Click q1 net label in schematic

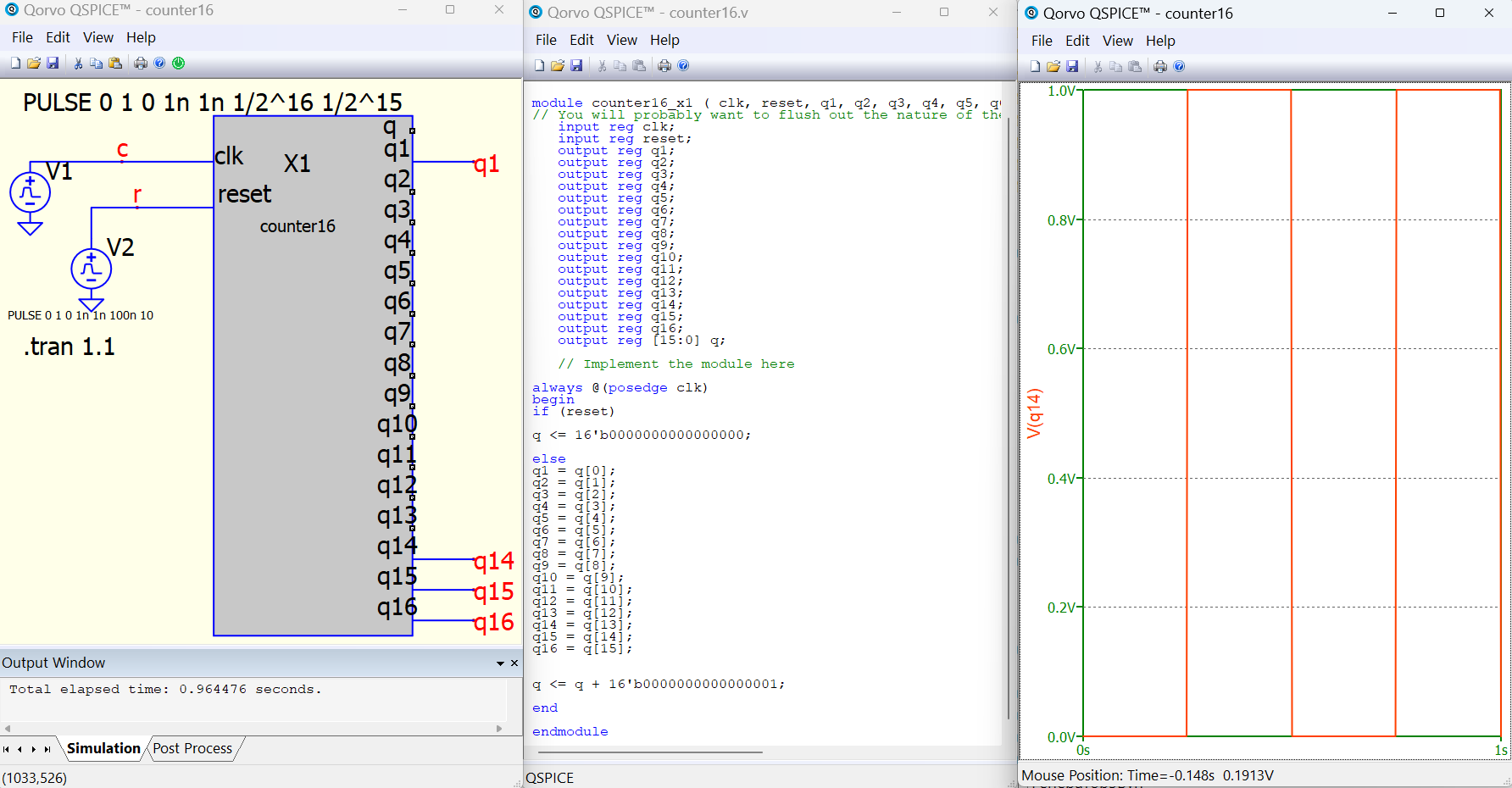[x=486, y=164]
